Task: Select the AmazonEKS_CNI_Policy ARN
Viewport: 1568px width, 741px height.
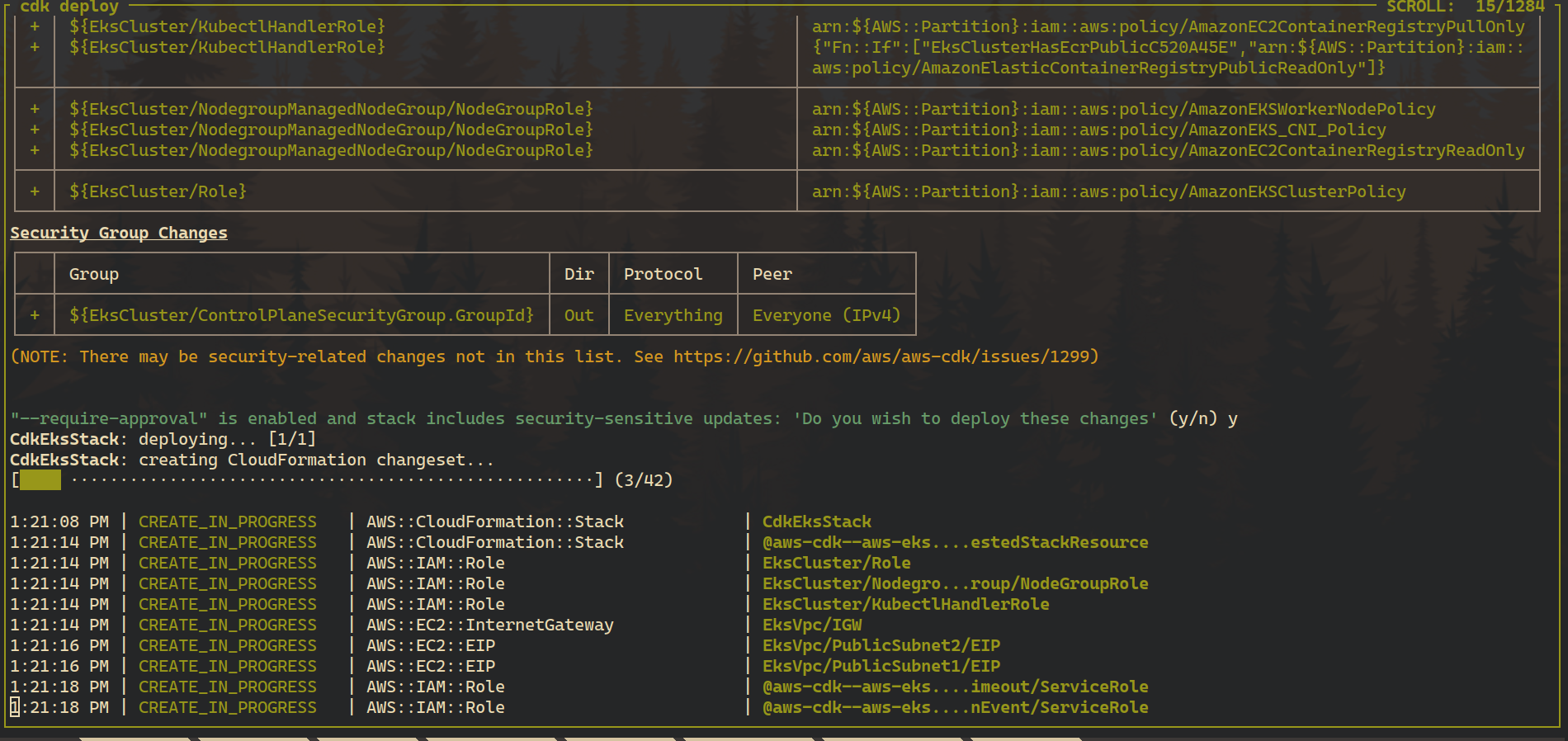Action: click(x=1099, y=130)
